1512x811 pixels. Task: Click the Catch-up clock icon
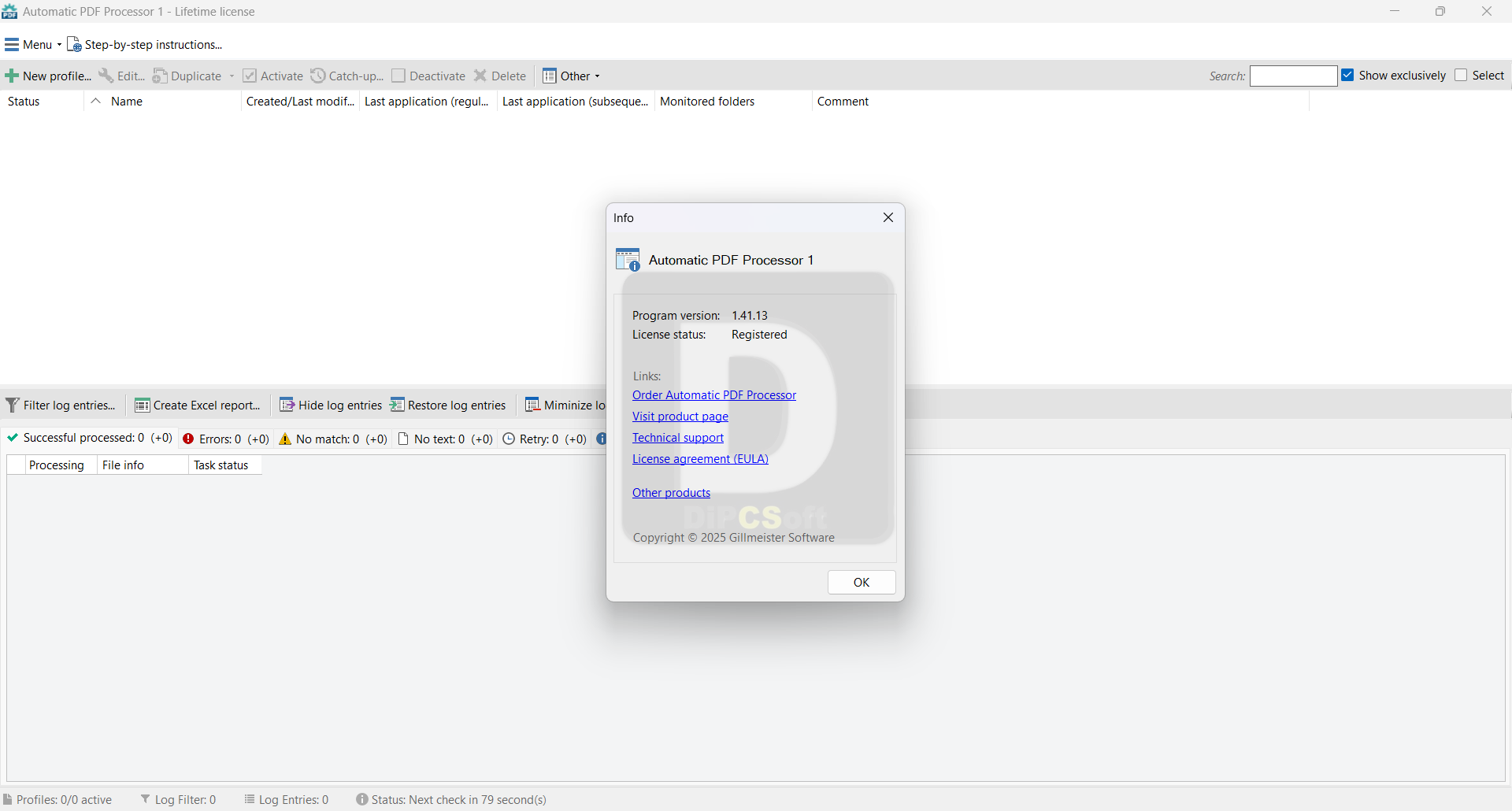coord(318,76)
